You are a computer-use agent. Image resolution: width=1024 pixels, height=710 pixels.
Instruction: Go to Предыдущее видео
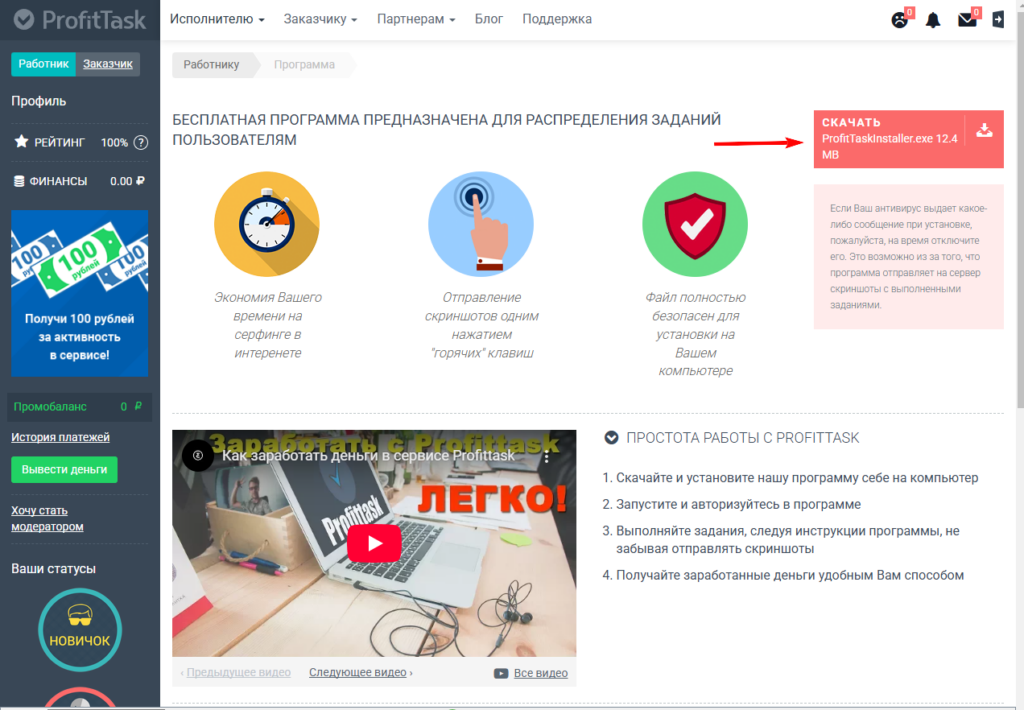point(236,673)
